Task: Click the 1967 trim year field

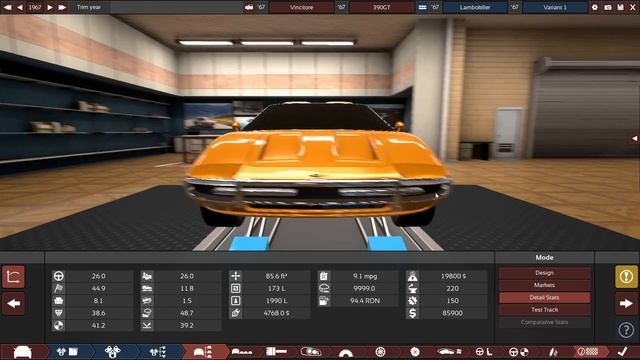Action: pos(35,7)
